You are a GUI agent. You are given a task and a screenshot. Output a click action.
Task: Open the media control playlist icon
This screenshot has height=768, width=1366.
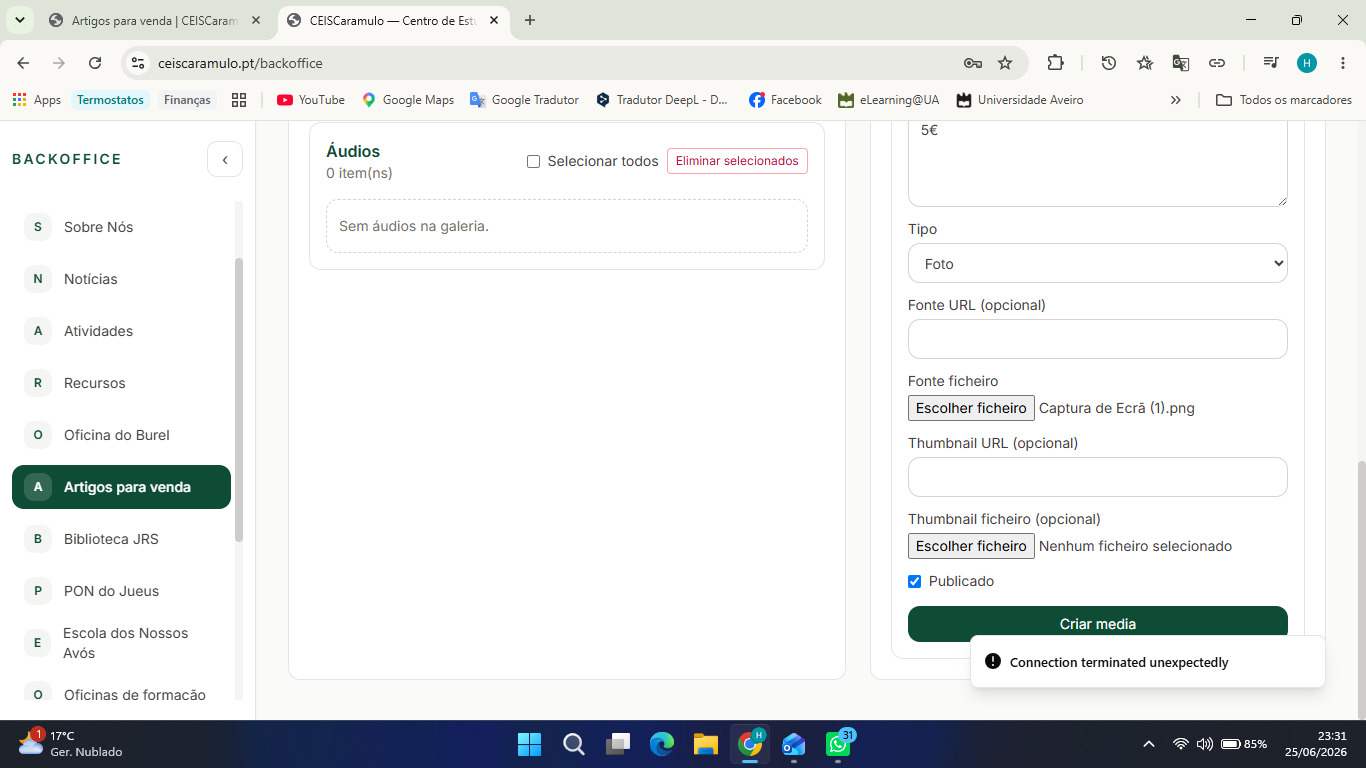tap(1271, 63)
